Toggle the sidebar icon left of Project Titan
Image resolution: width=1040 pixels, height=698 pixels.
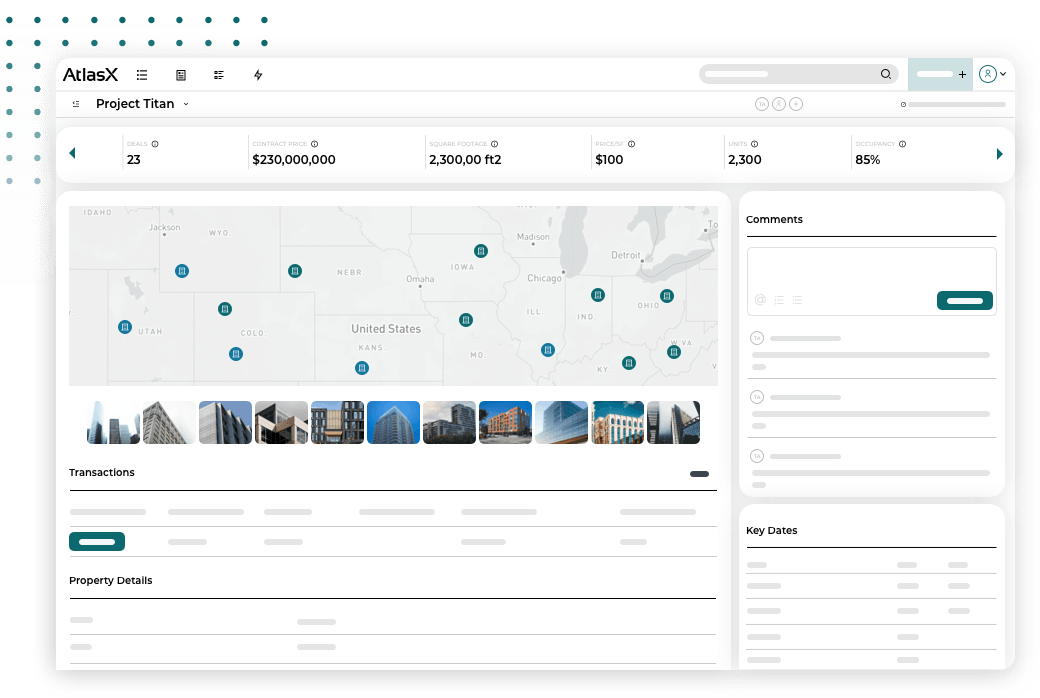[75, 103]
